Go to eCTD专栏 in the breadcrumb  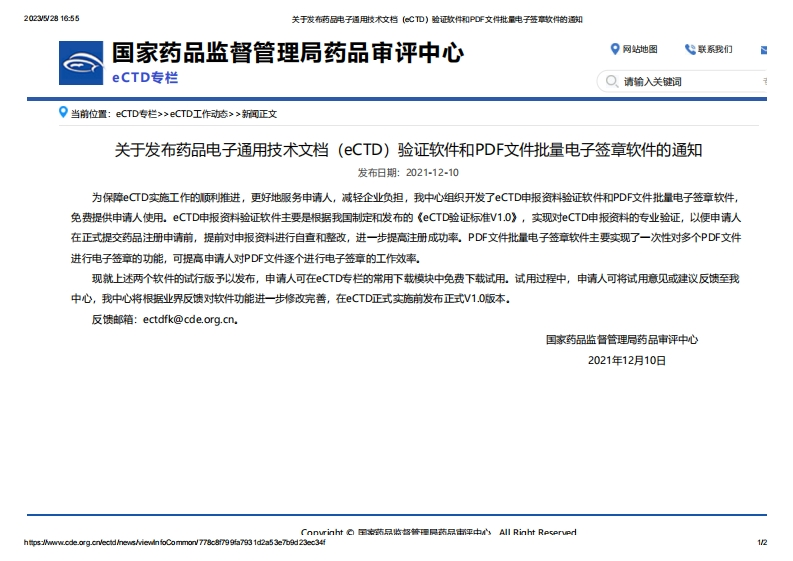pos(137,114)
